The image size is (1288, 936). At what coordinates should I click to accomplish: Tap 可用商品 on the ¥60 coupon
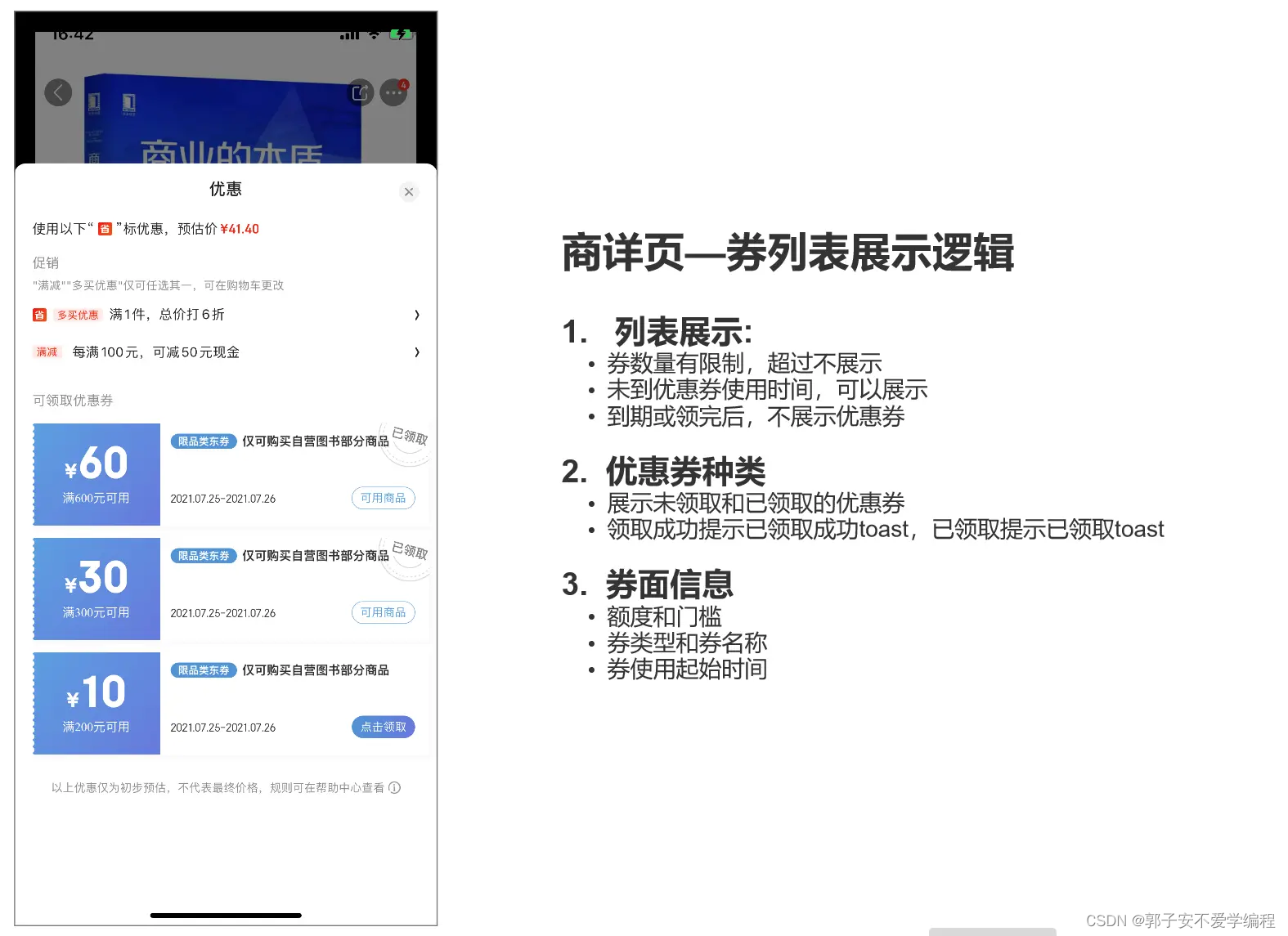(384, 498)
